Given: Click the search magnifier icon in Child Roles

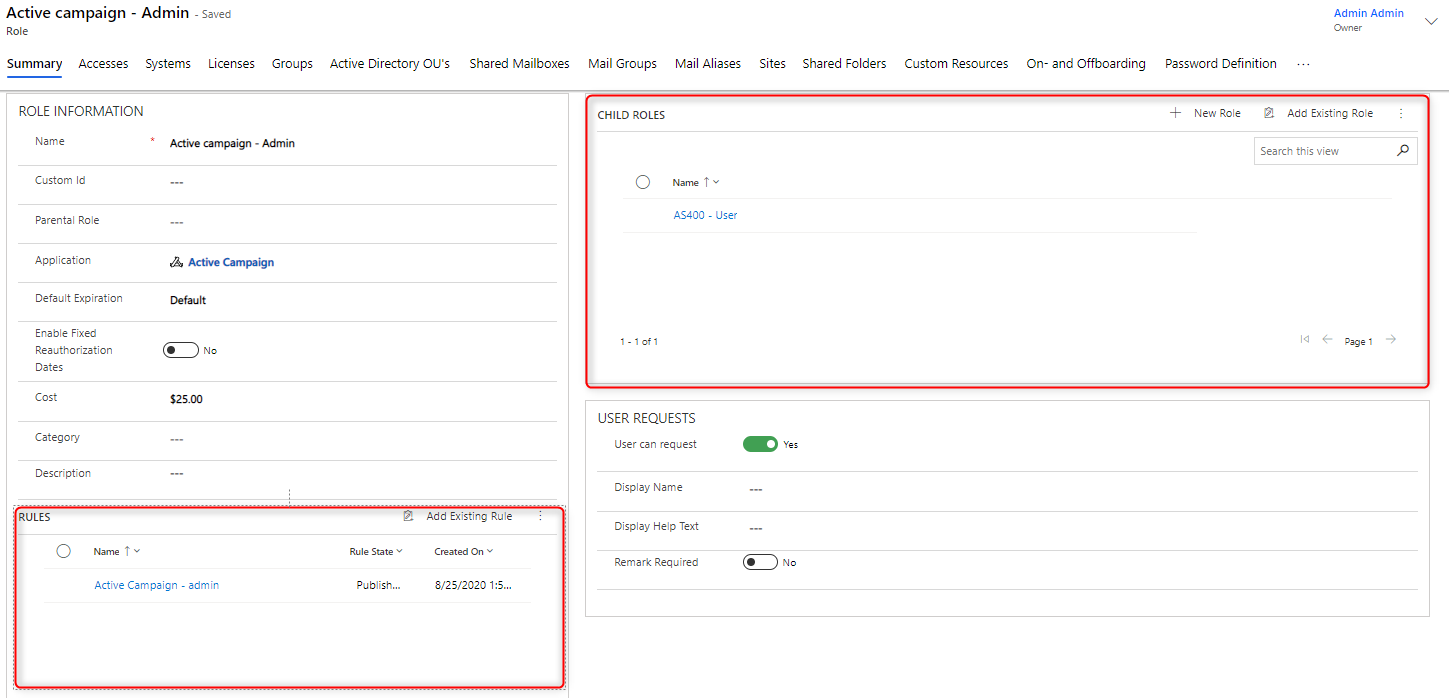Looking at the screenshot, I should coord(1402,151).
